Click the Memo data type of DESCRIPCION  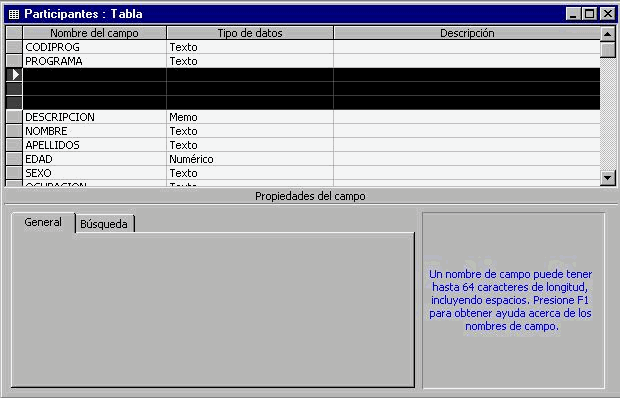point(250,117)
